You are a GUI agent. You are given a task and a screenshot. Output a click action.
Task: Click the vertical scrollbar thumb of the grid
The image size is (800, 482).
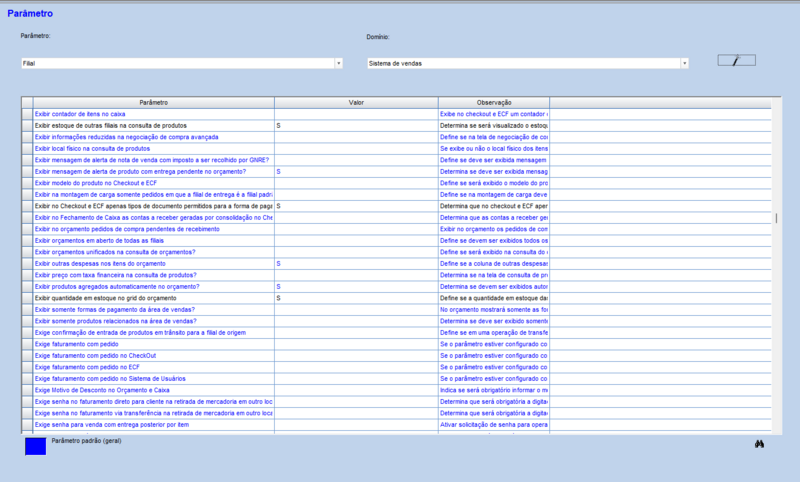(x=776, y=218)
